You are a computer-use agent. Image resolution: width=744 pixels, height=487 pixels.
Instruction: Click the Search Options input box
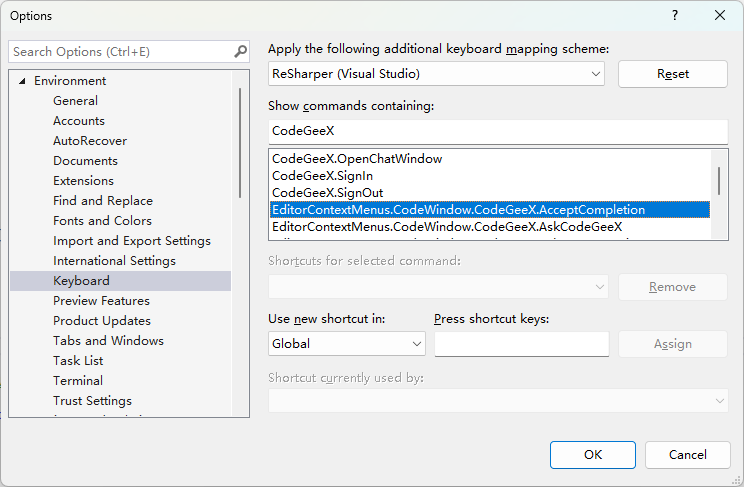[x=120, y=51]
